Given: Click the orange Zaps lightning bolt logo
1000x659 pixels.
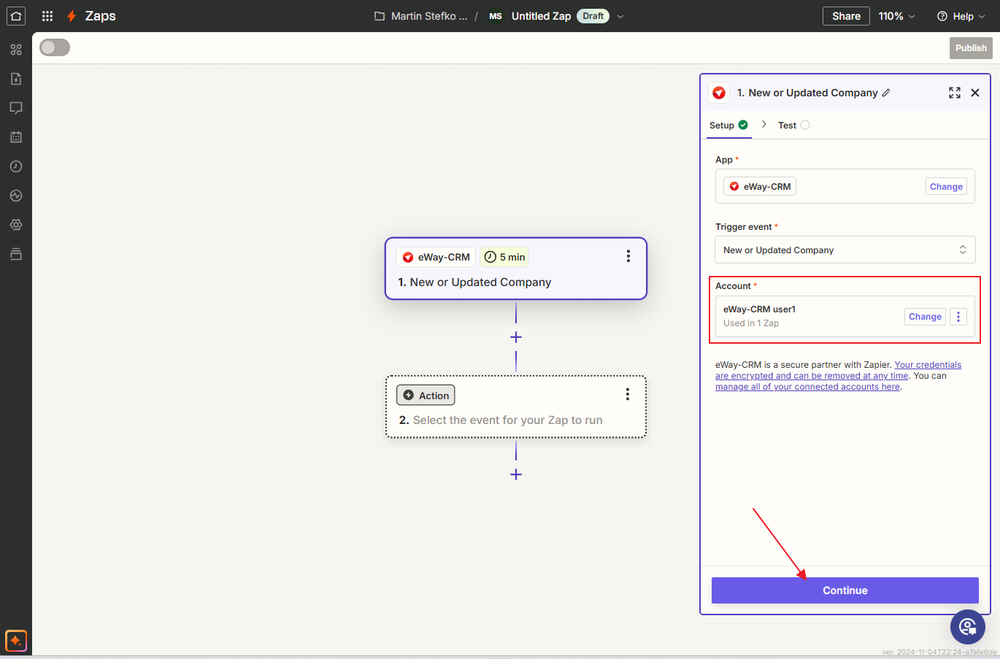Looking at the screenshot, I should (71, 16).
